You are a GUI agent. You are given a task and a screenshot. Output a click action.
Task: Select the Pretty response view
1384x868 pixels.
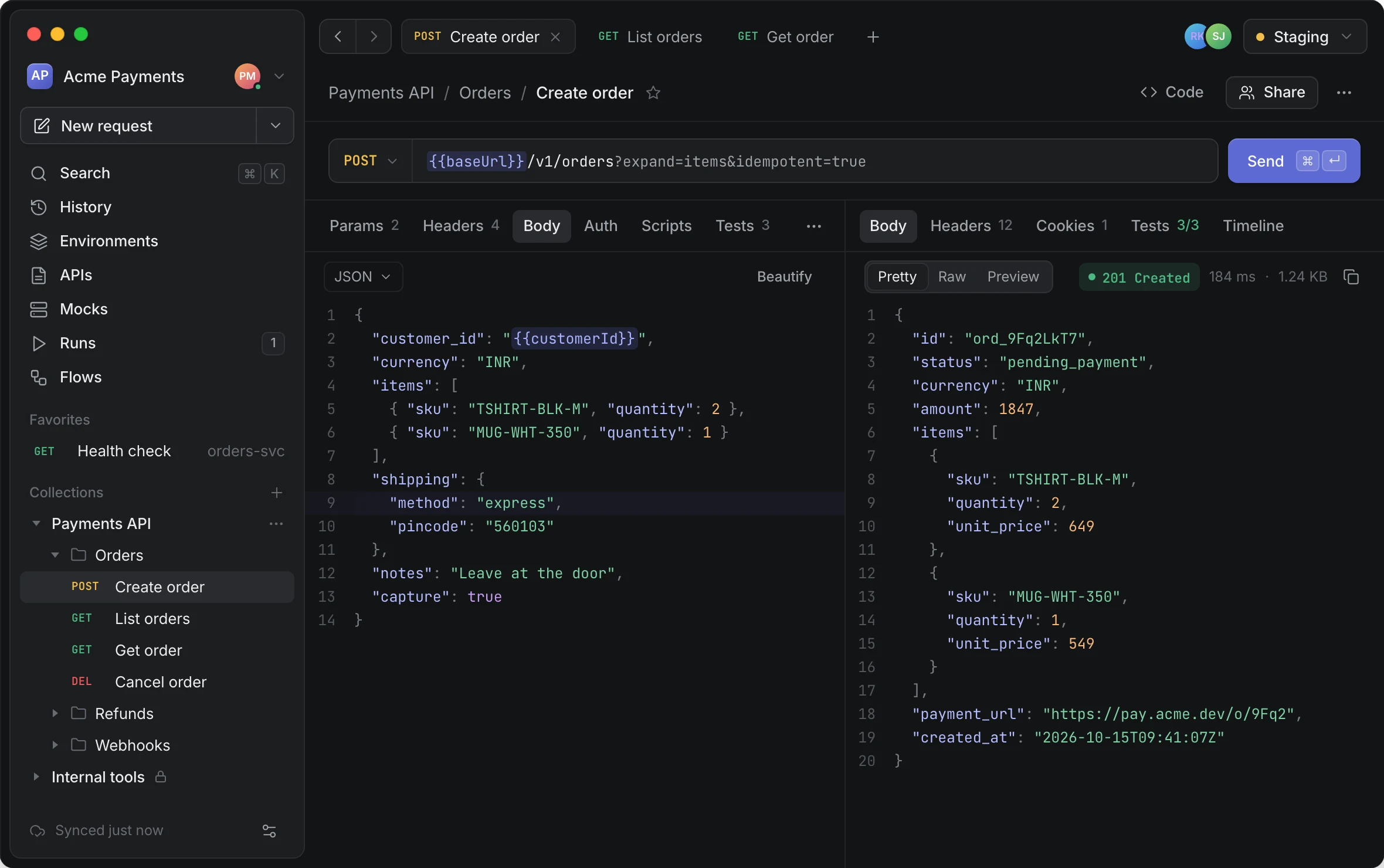pos(897,277)
